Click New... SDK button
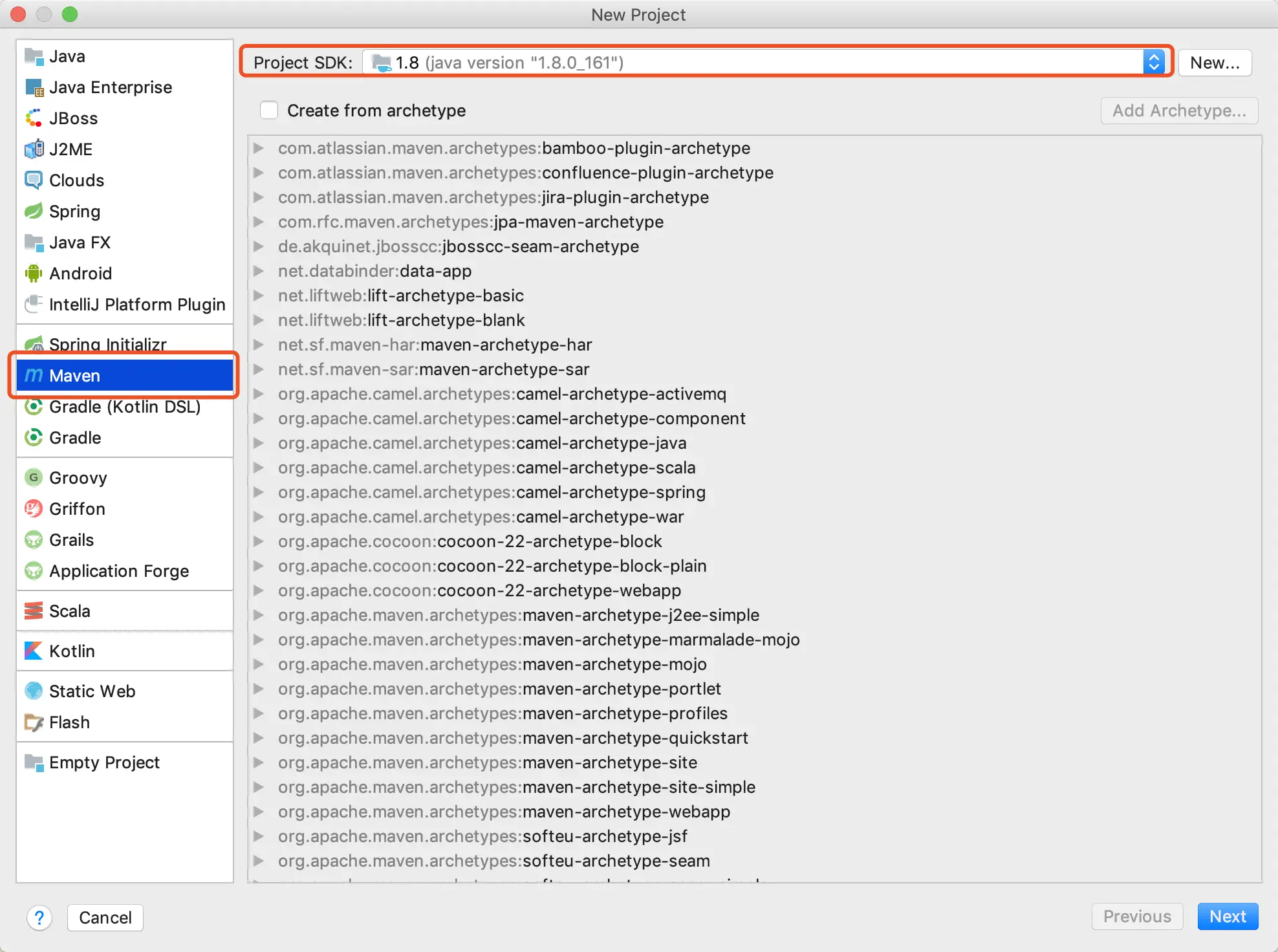The height and width of the screenshot is (952, 1278). tap(1214, 63)
